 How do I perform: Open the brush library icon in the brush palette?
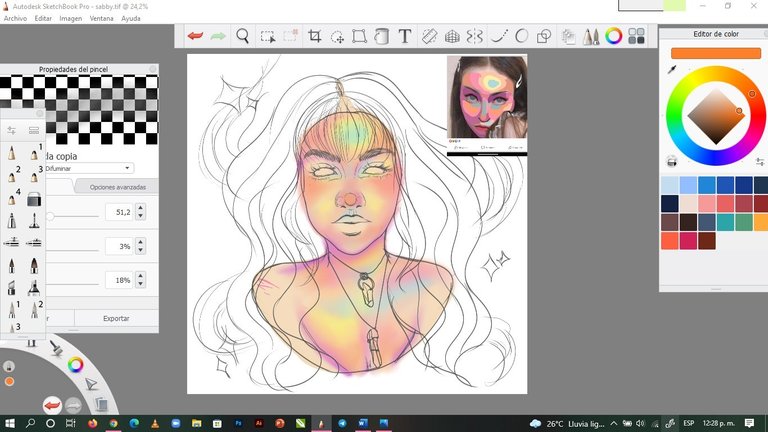pyautogui.click(x=34, y=130)
